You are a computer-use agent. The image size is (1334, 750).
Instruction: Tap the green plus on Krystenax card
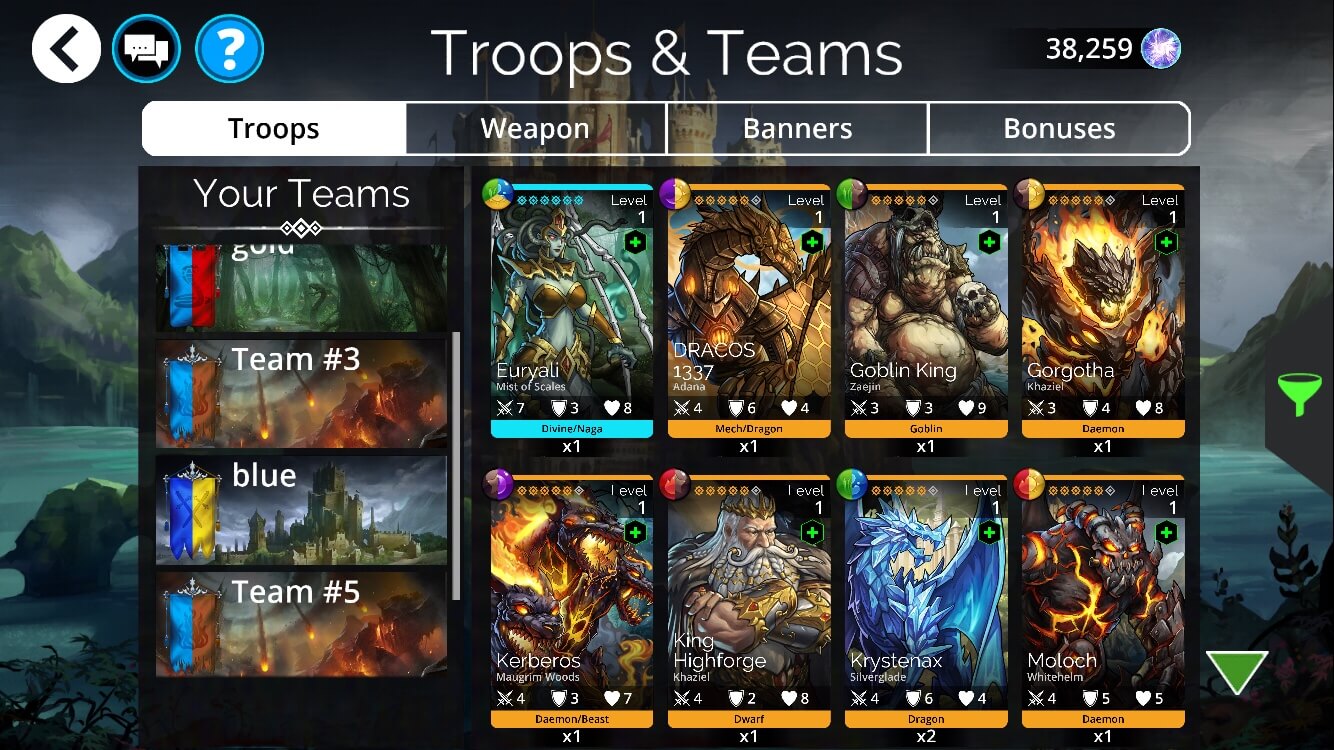coord(989,532)
